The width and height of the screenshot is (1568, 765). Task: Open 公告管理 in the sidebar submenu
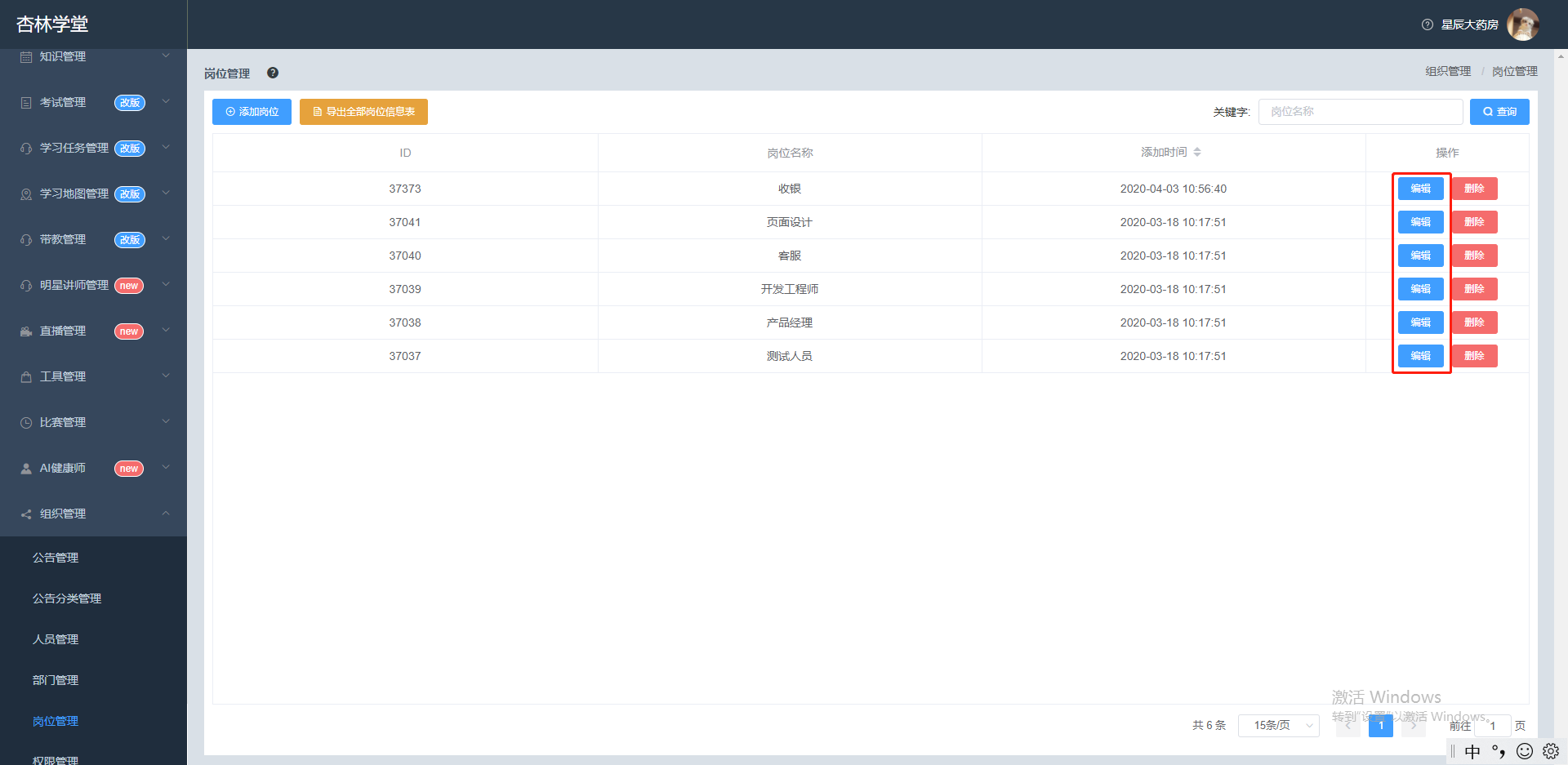point(56,558)
